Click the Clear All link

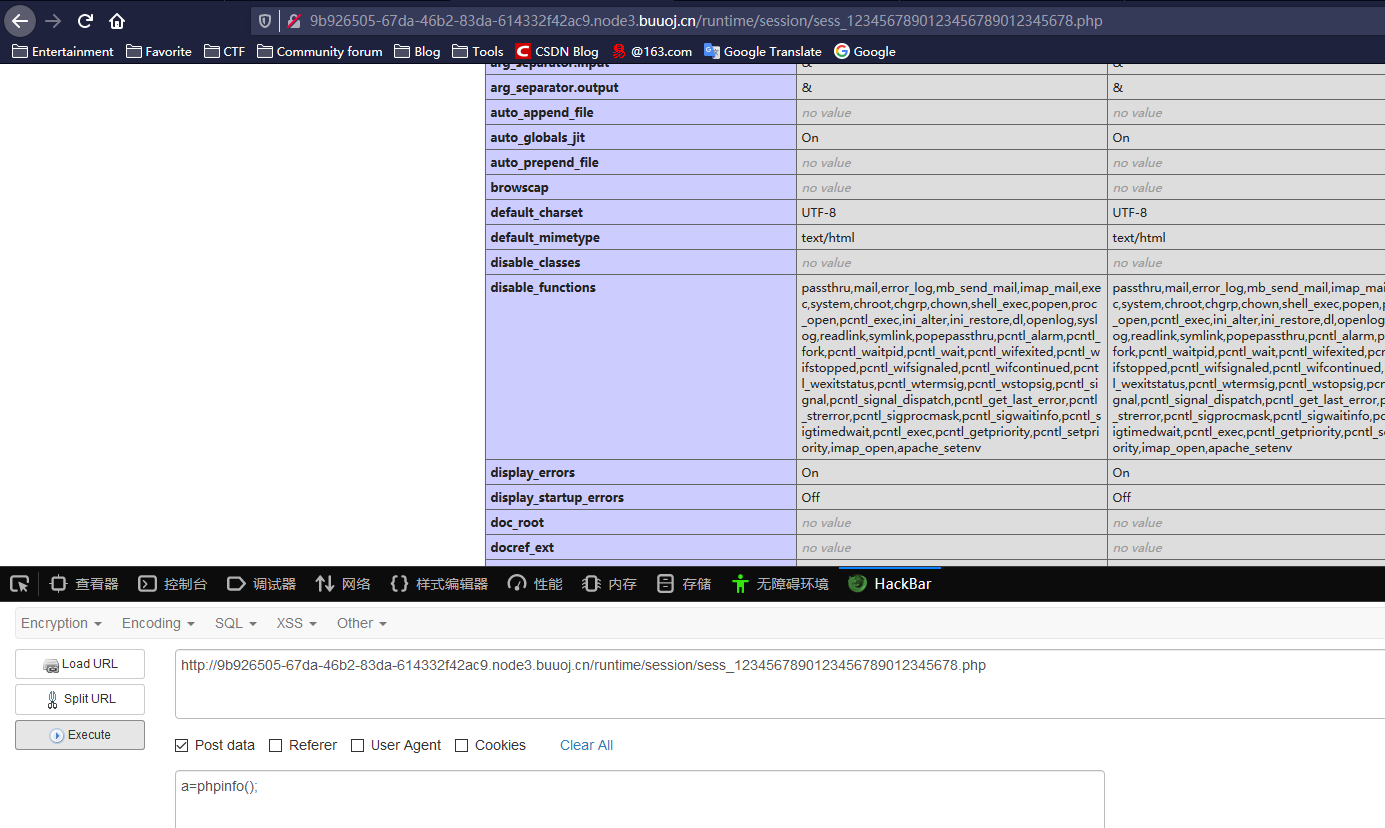coord(586,745)
